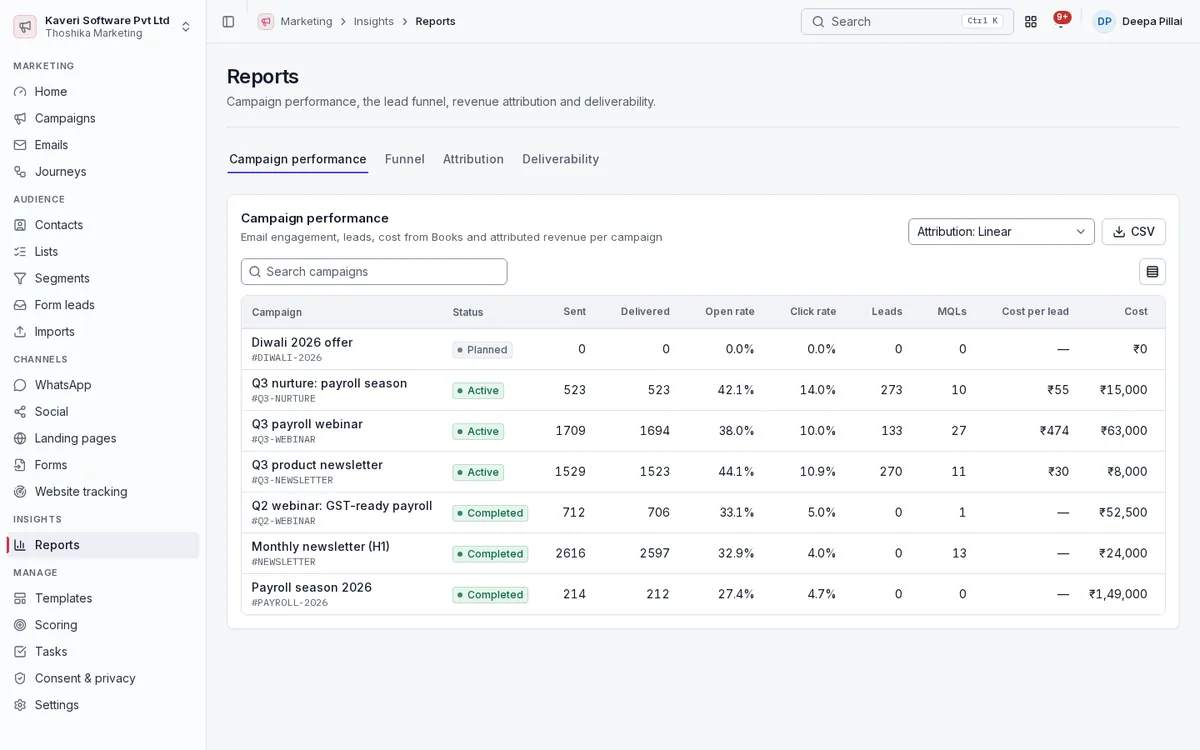Open Home in the sidebar
1200x750 pixels.
click(x=103, y=91)
